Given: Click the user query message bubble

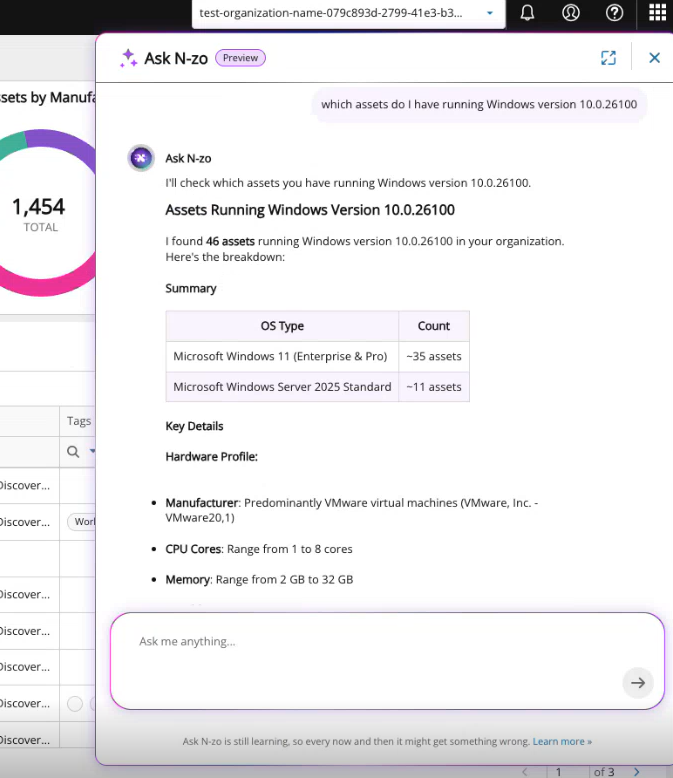Looking at the screenshot, I should tap(479, 104).
